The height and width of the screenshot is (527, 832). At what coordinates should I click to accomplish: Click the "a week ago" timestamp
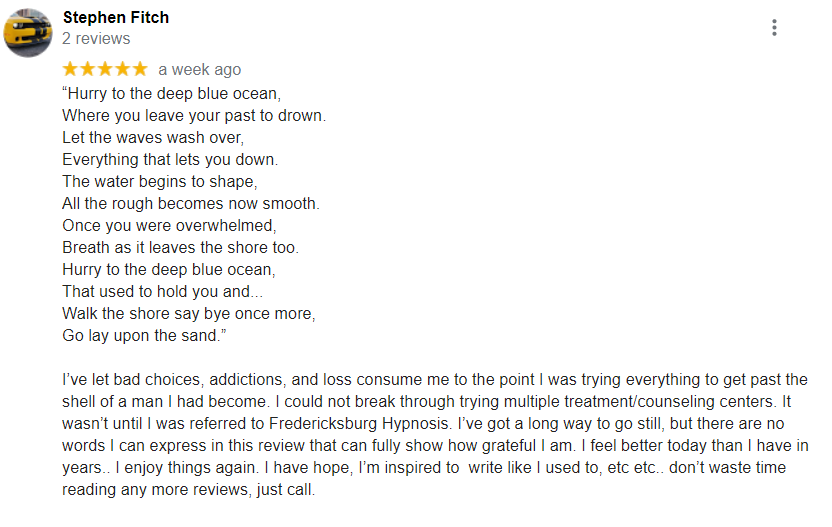pos(200,70)
